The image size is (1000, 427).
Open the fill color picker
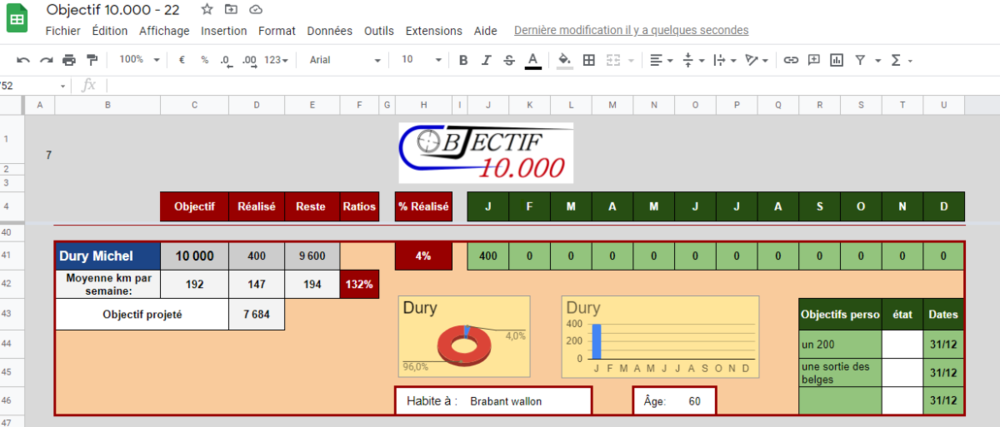click(x=564, y=60)
